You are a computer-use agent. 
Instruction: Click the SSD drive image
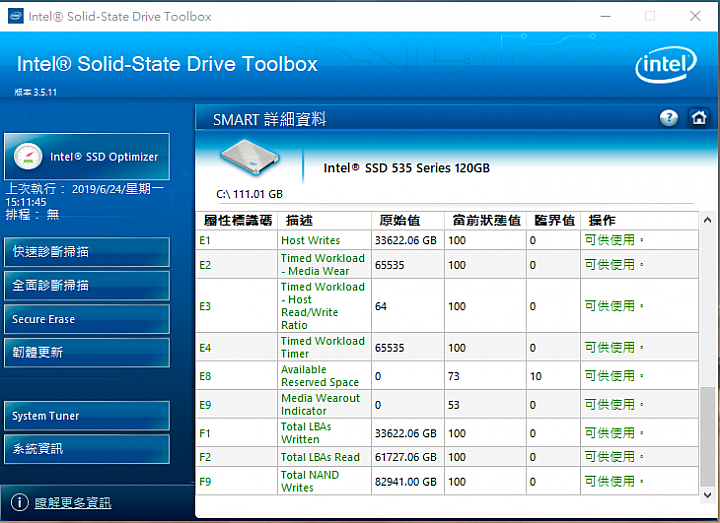coord(250,158)
